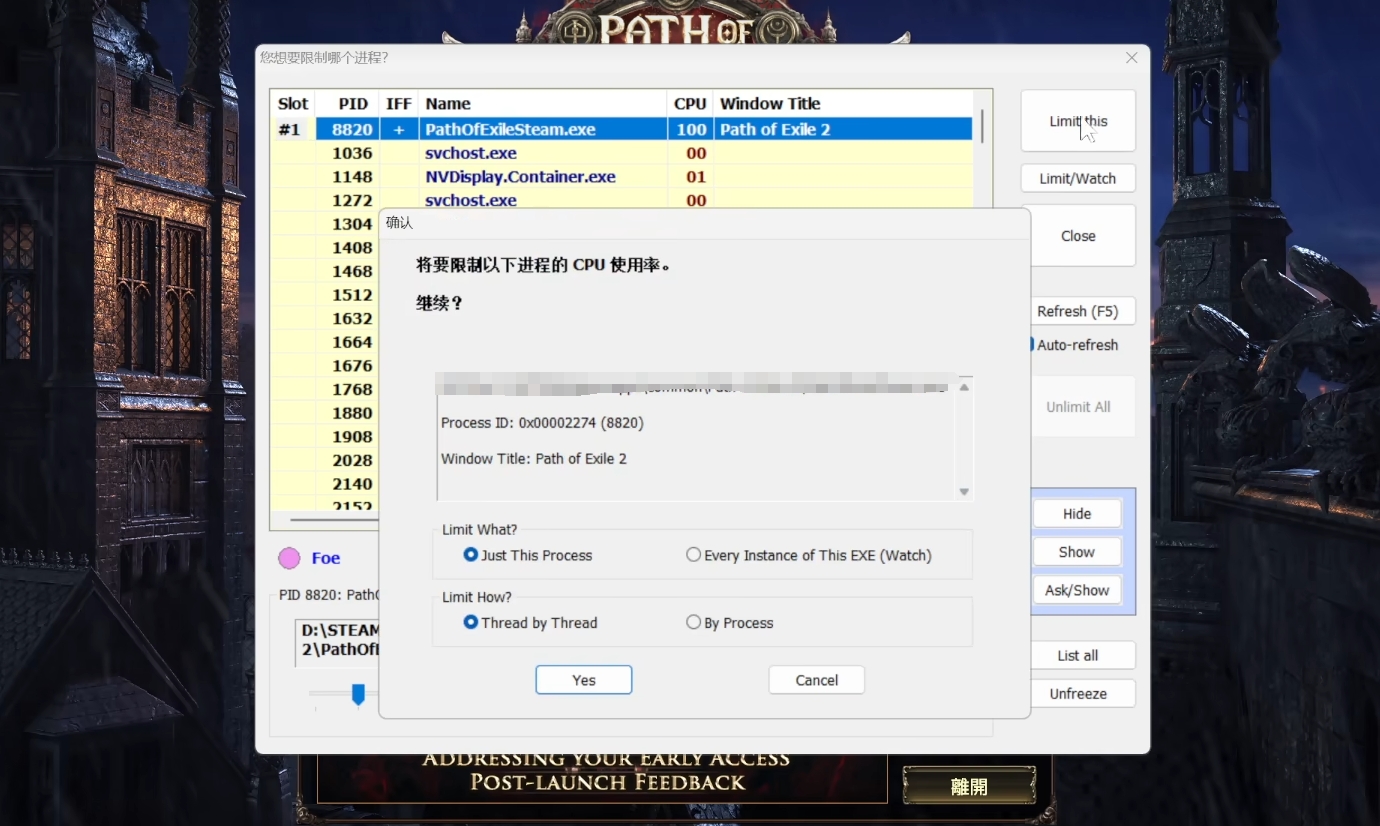1380x826 pixels.
Task: Open the Limit/Watch function
Action: pos(1077,177)
